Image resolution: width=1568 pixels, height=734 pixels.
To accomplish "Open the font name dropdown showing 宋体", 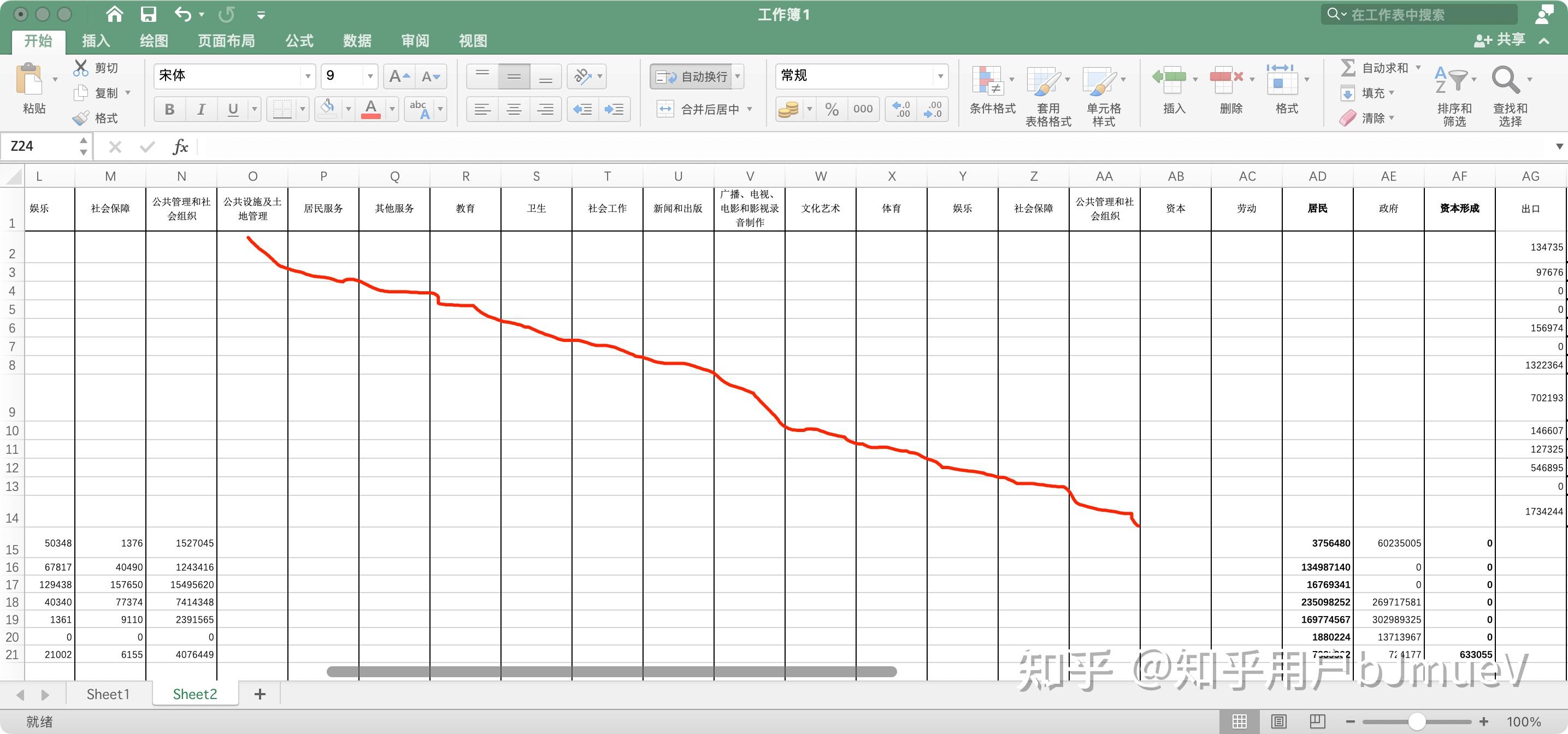I will click(x=308, y=76).
